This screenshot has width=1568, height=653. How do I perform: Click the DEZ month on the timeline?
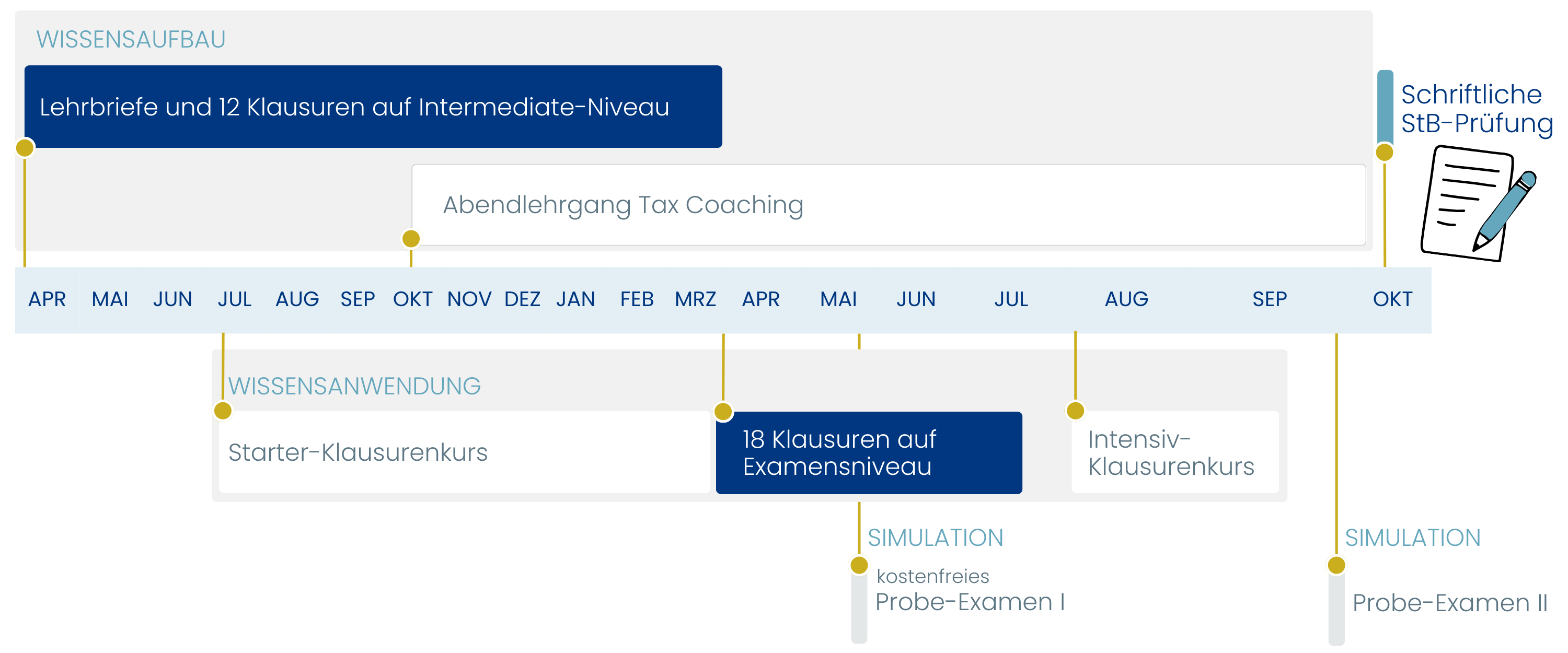coord(522,299)
